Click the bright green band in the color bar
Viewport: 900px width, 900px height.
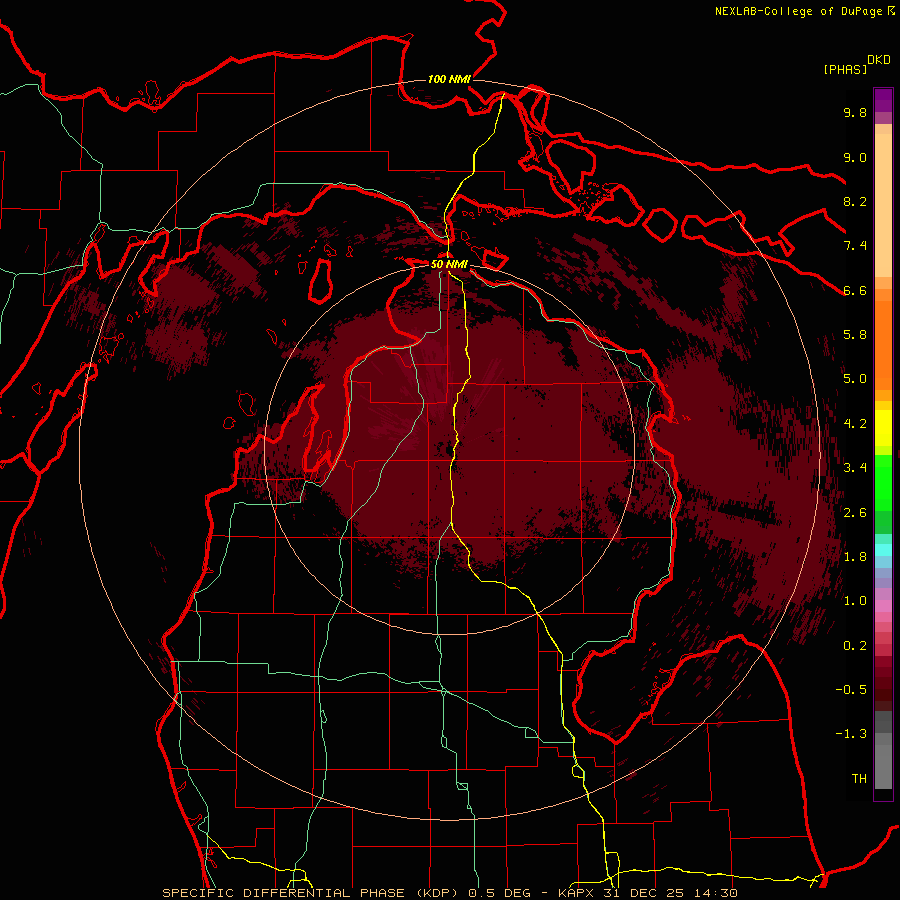[883, 482]
